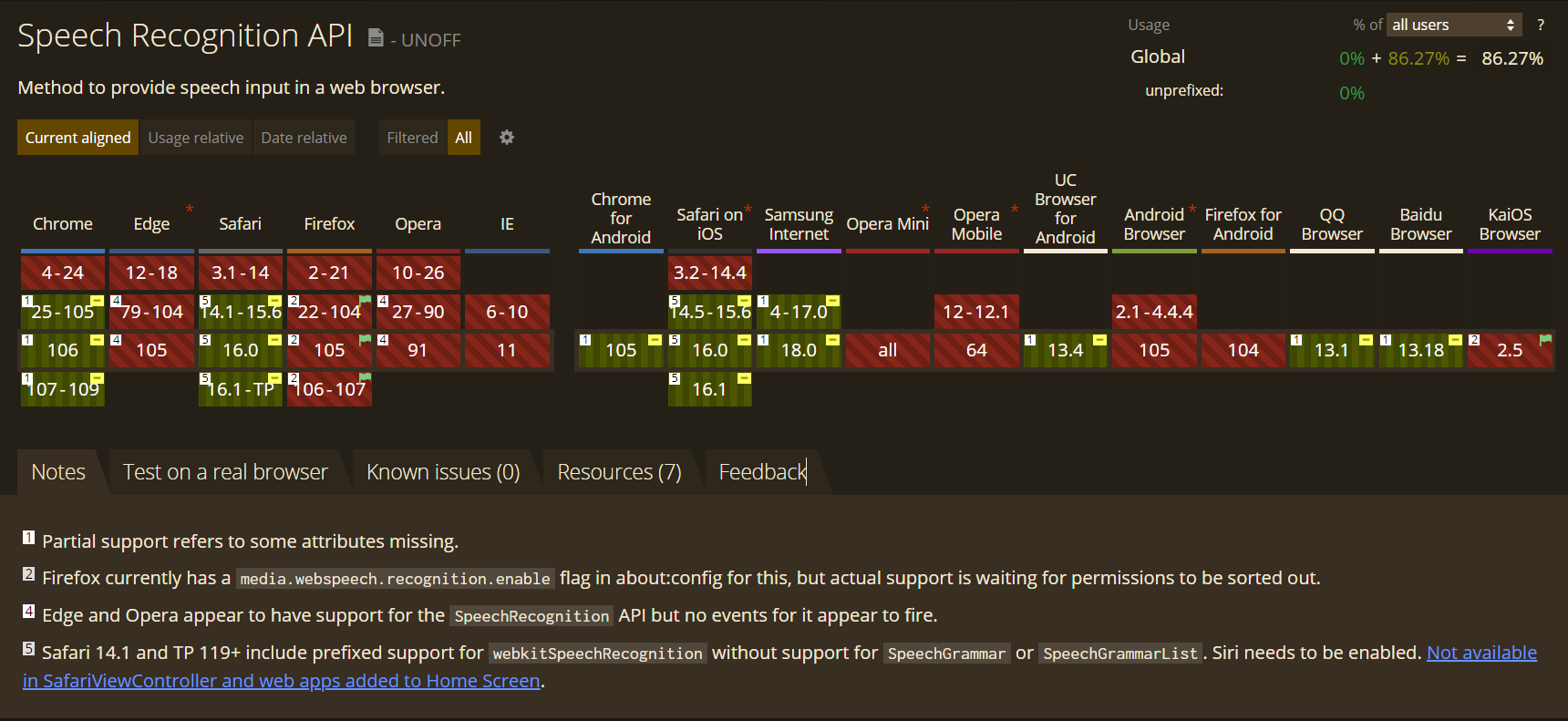Click the Safari on iOS 3.2-14.4 cell
This screenshot has width=1568, height=721.
(710, 273)
